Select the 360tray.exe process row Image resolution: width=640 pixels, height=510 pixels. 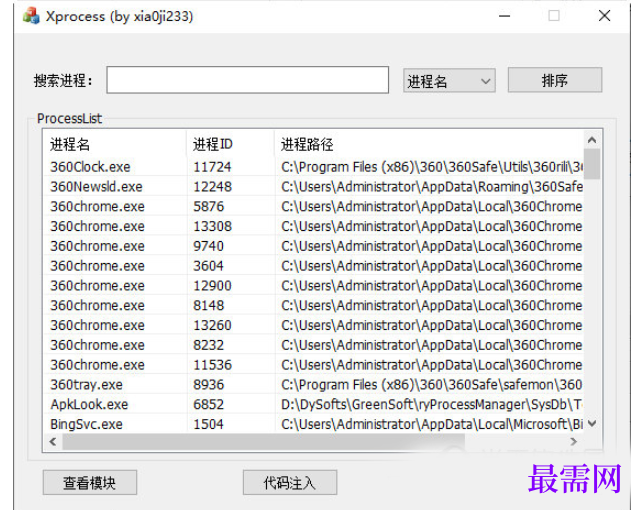(x=313, y=384)
